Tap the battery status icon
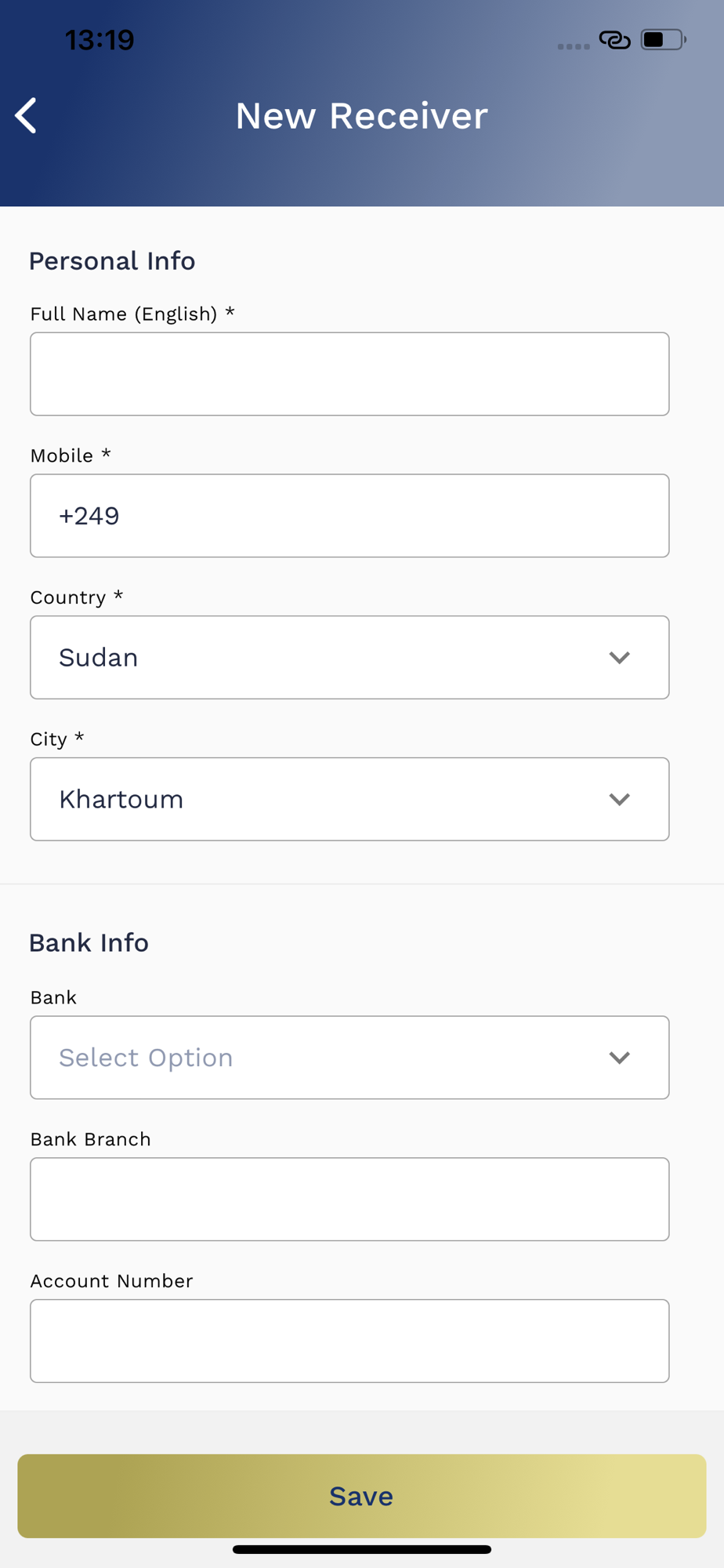The height and width of the screenshot is (1568, 724). [663, 40]
